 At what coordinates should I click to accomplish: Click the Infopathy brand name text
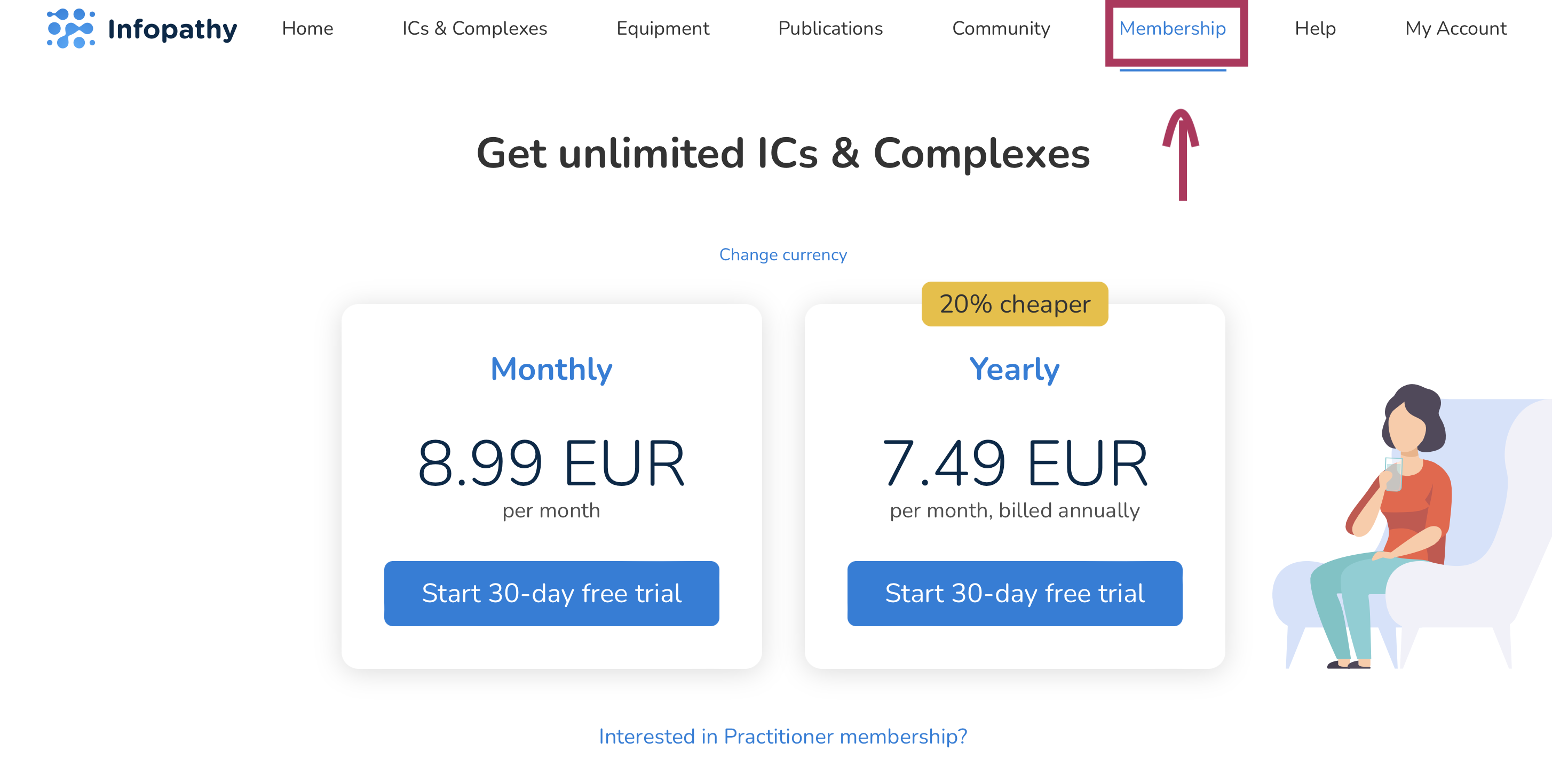click(172, 29)
